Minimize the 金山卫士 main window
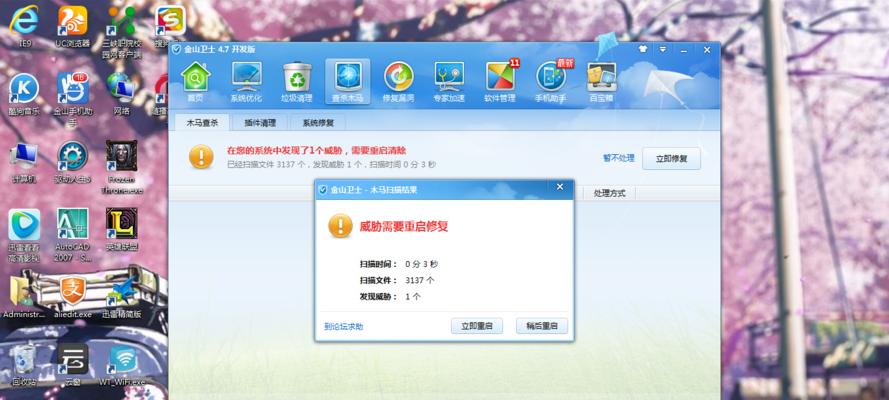 point(685,49)
